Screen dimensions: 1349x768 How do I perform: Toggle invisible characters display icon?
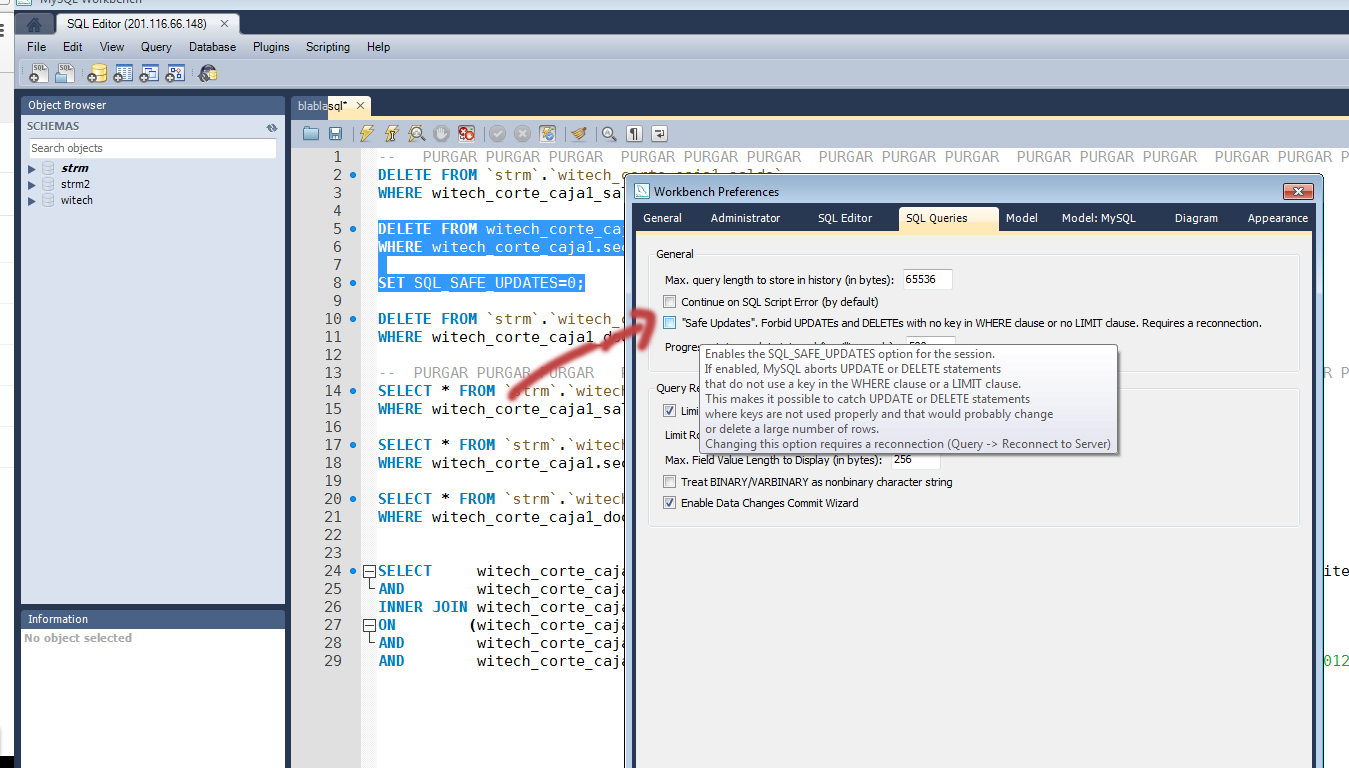point(634,133)
